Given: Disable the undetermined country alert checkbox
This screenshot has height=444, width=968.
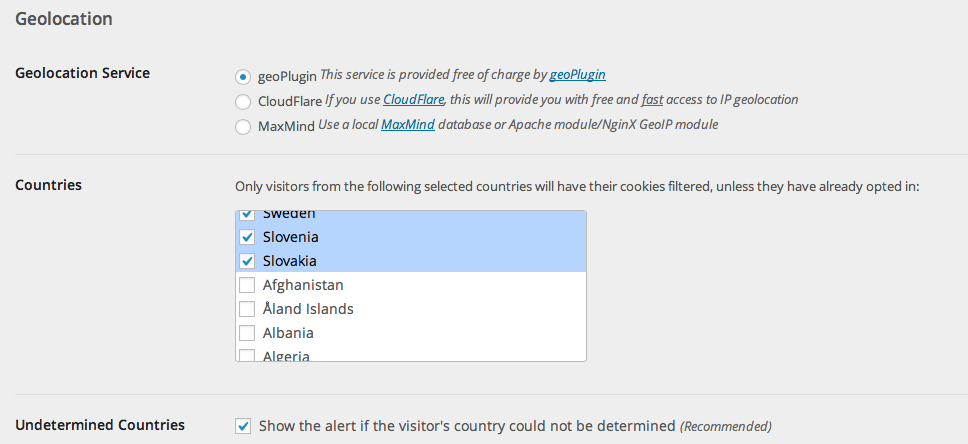Looking at the screenshot, I should (243, 426).
